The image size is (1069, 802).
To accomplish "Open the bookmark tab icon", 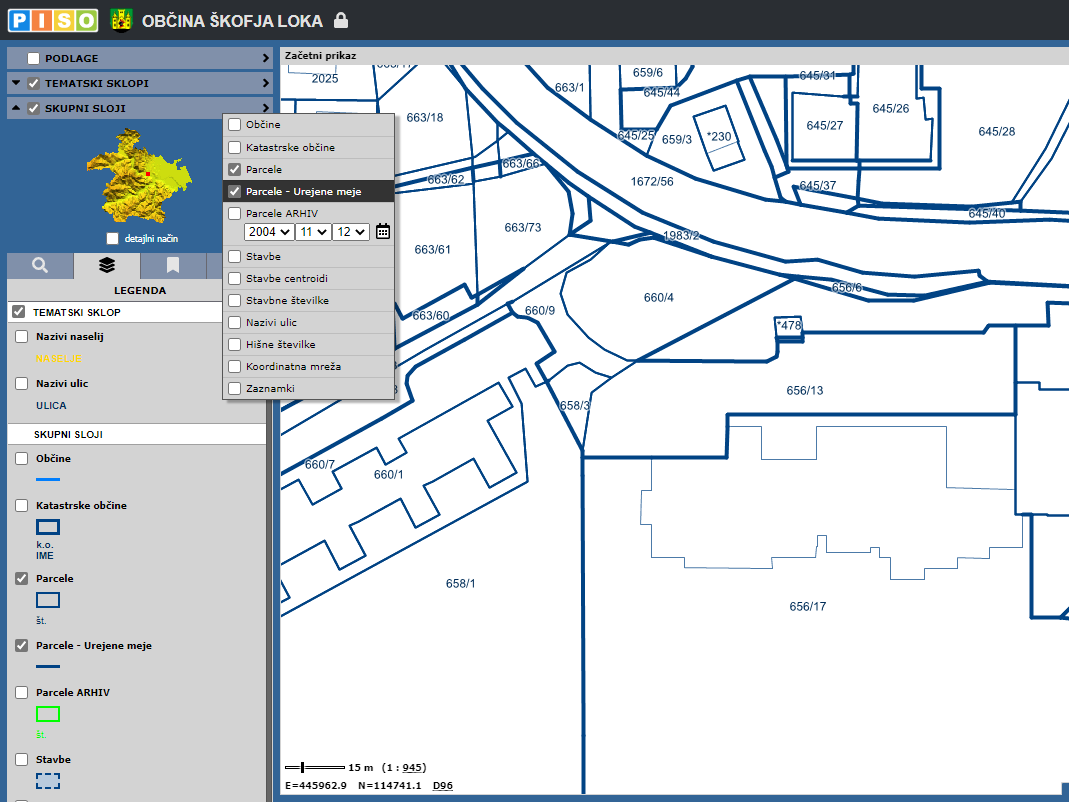I will click(x=173, y=265).
